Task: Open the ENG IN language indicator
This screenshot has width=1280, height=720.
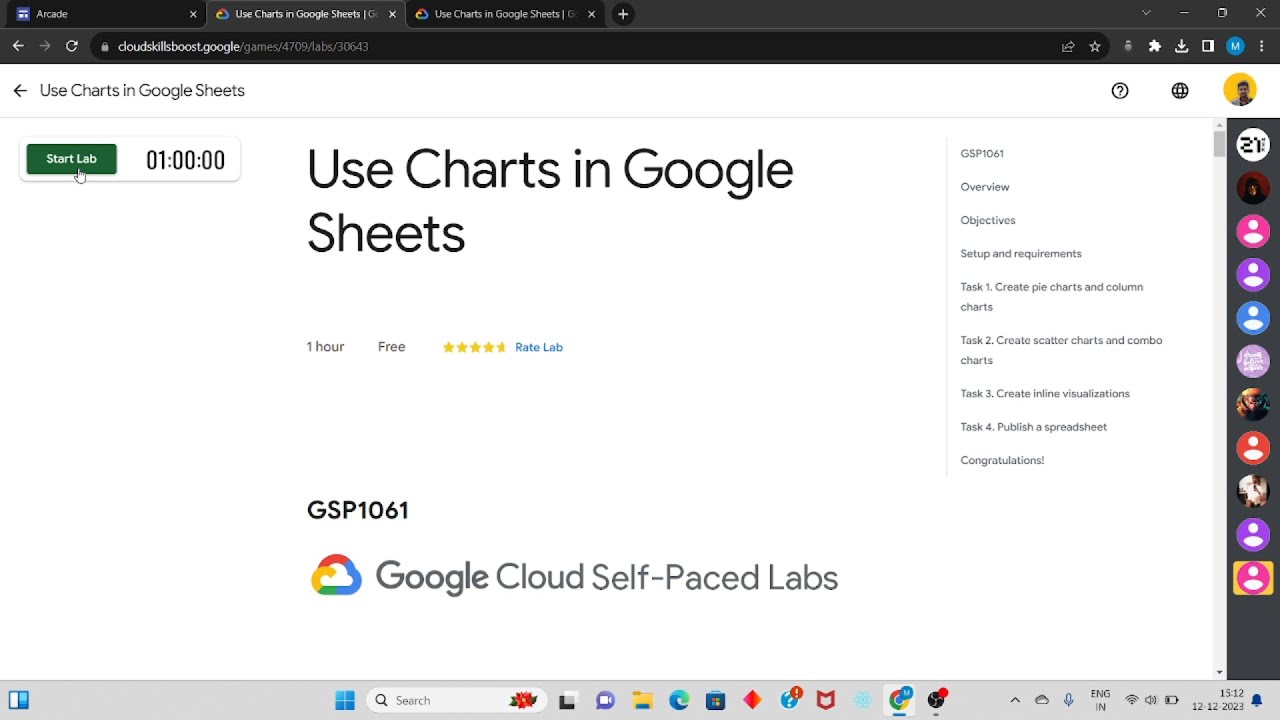Action: click(x=1100, y=700)
